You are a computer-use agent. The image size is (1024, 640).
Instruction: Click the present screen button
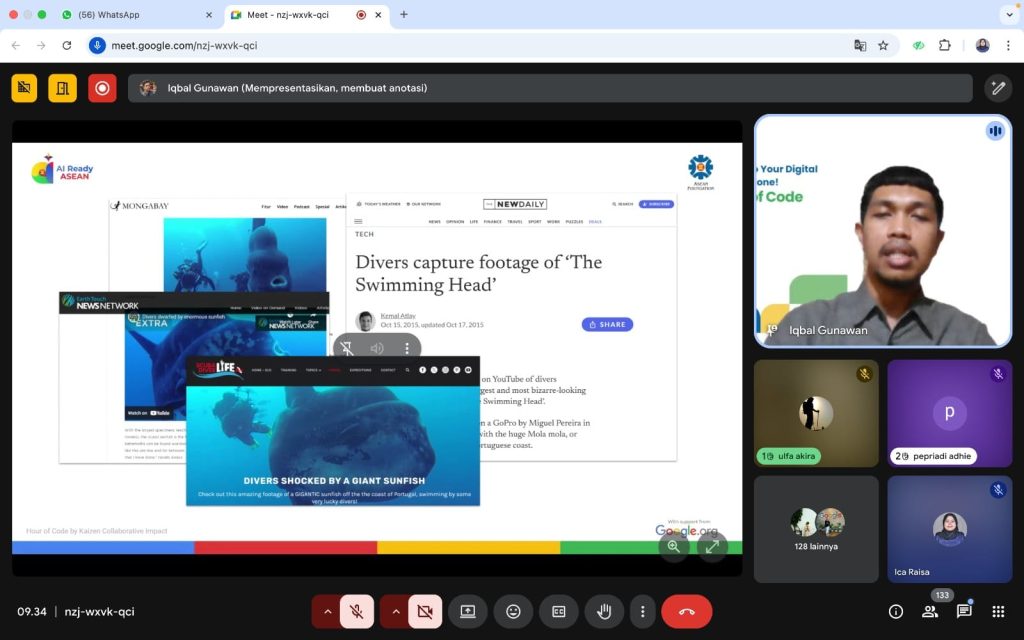[x=468, y=612]
